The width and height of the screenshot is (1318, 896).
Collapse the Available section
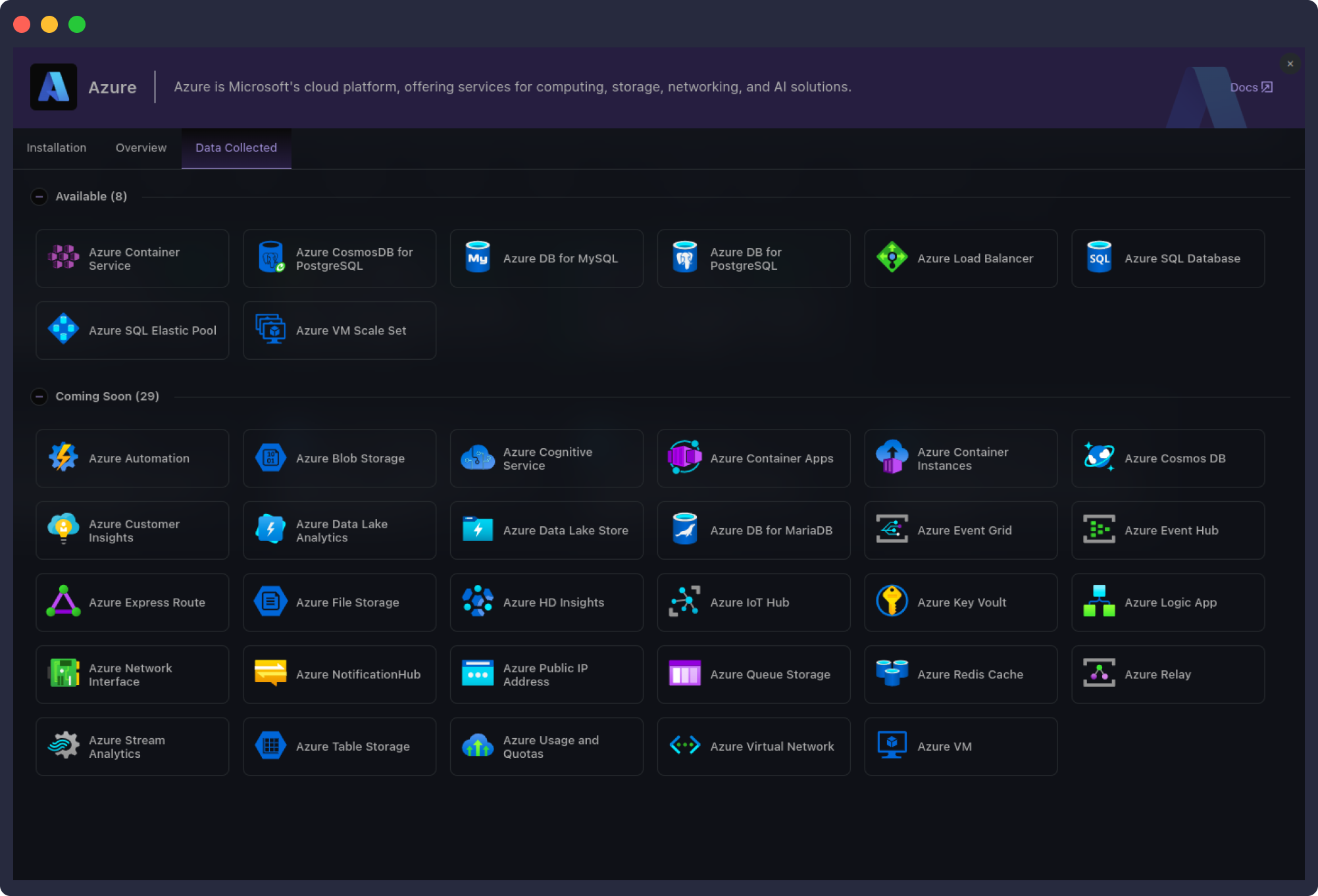click(39, 196)
